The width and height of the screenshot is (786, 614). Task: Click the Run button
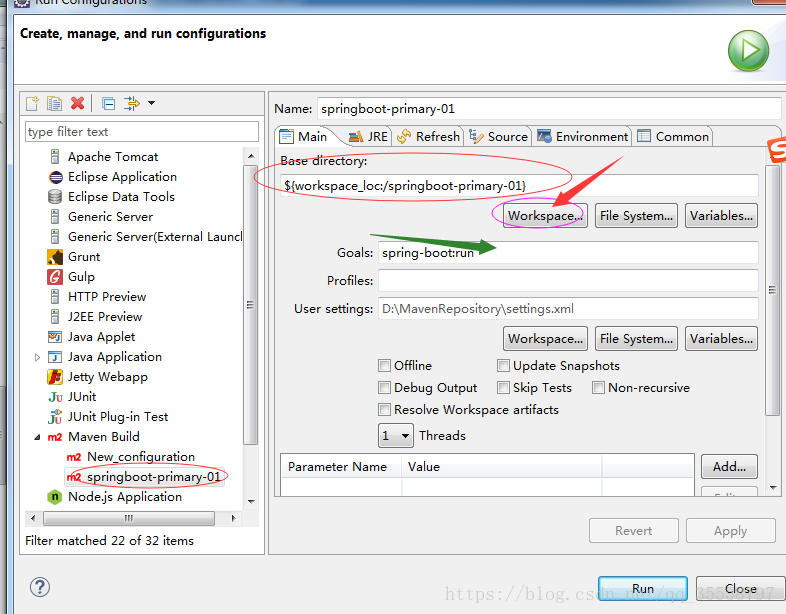tap(643, 588)
